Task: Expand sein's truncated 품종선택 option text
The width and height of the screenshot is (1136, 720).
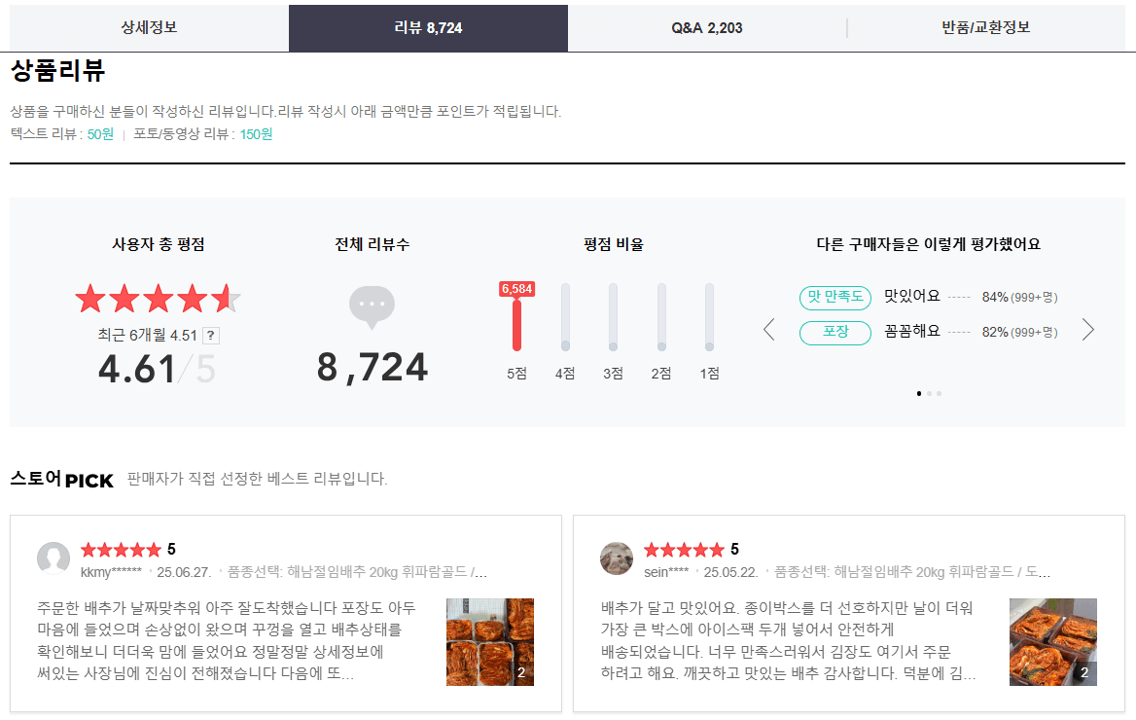Action: pyautogui.click(x=1046, y=575)
